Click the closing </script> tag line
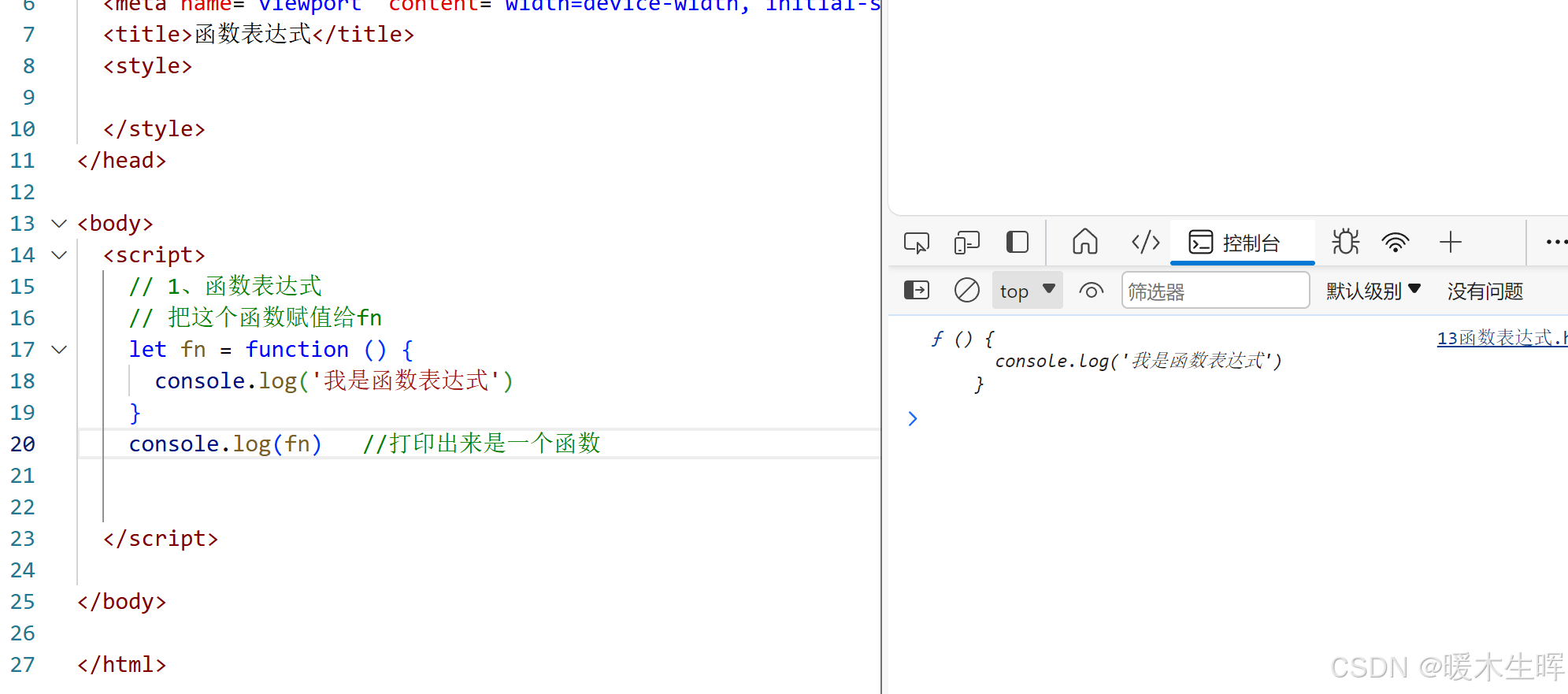 (x=161, y=539)
